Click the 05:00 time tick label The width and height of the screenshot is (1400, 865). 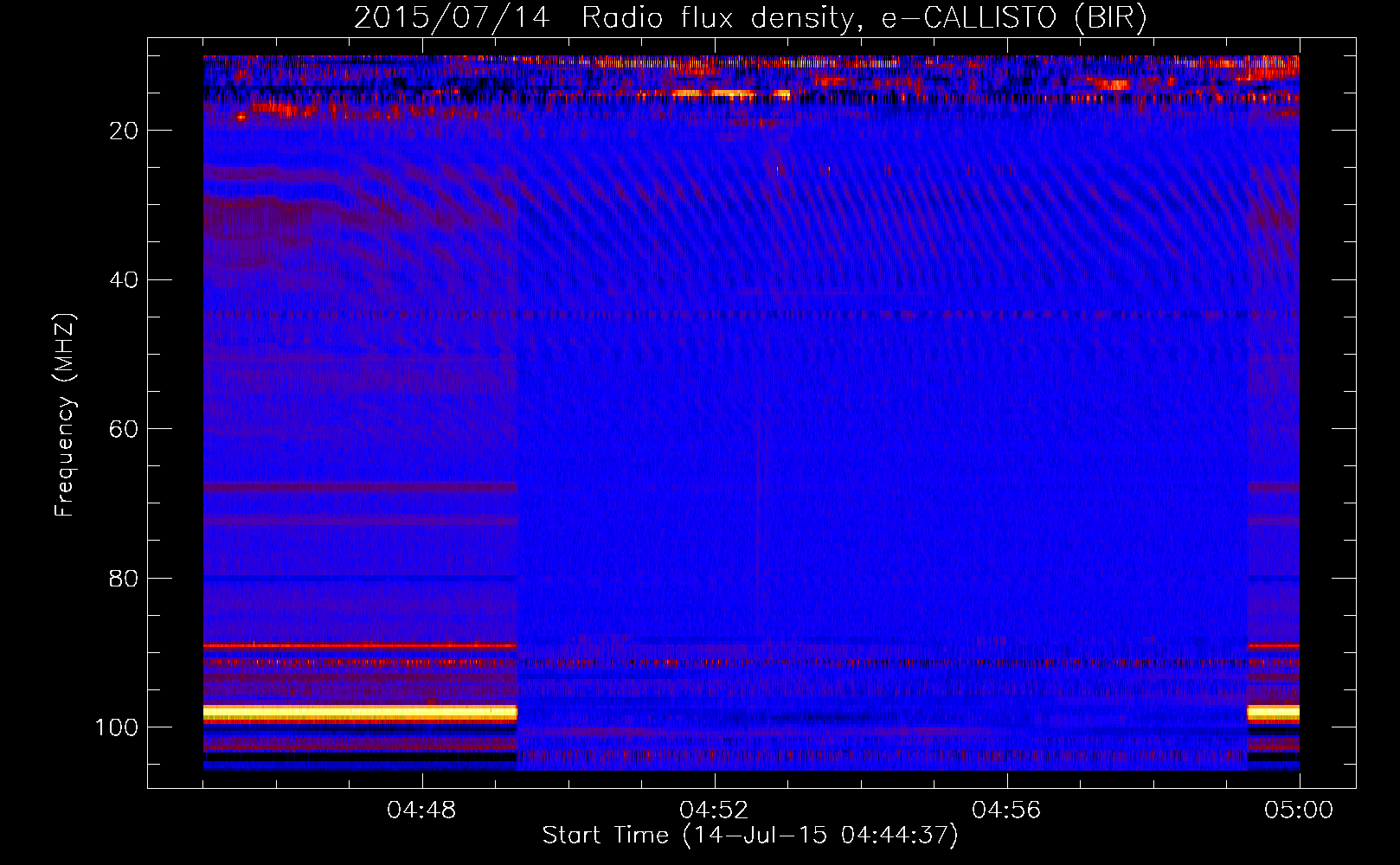(1299, 811)
